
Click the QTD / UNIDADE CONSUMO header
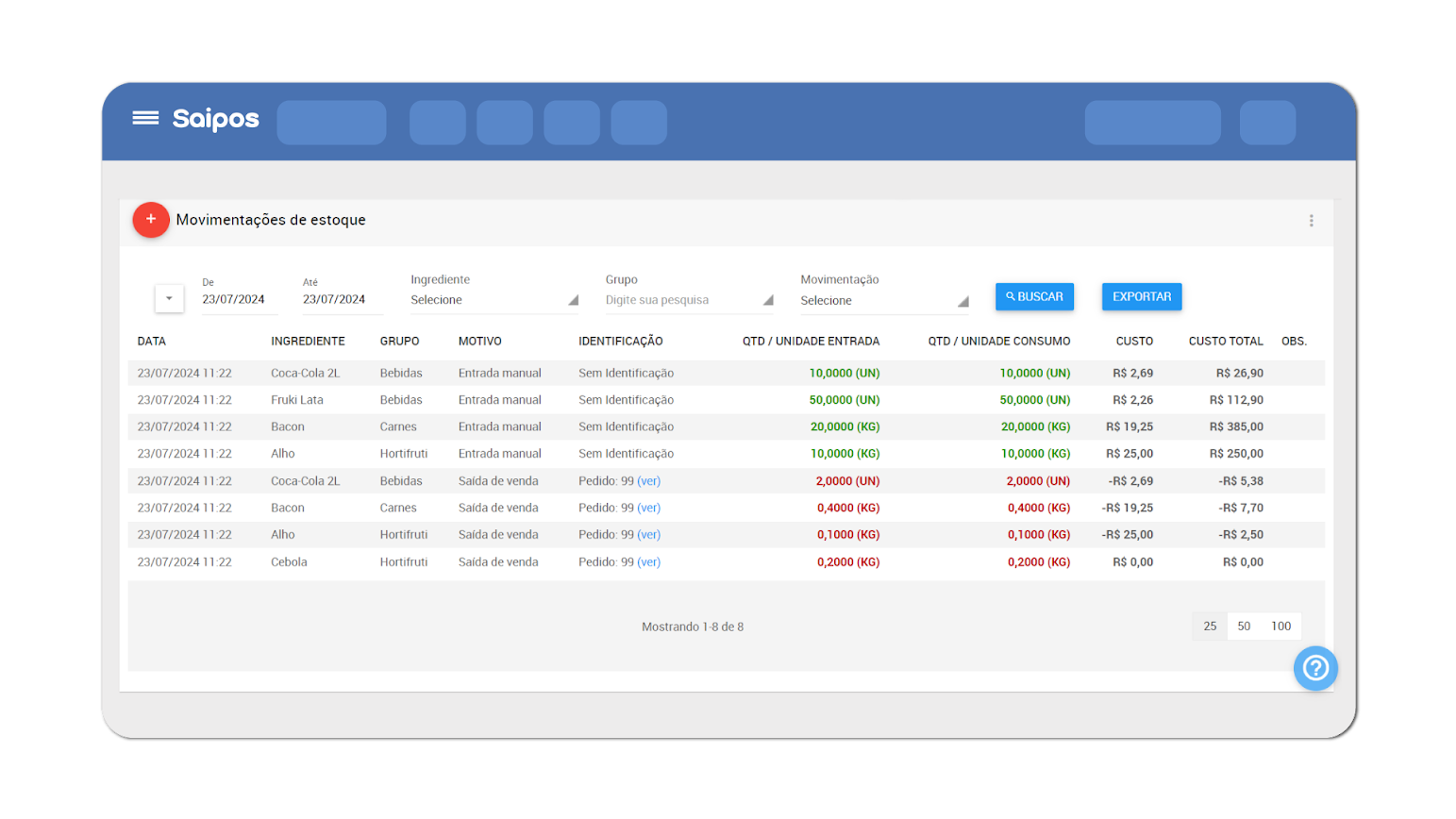coord(999,342)
